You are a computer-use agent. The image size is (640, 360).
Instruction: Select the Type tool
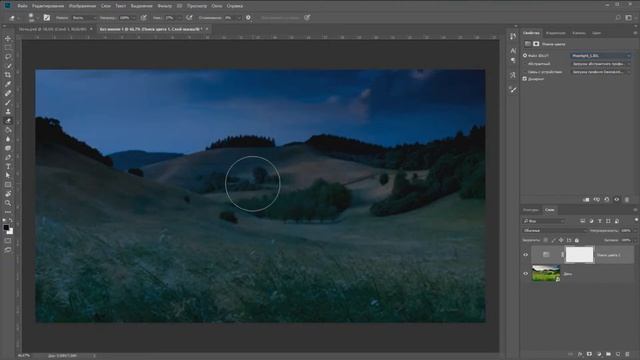(x=8, y=167)
